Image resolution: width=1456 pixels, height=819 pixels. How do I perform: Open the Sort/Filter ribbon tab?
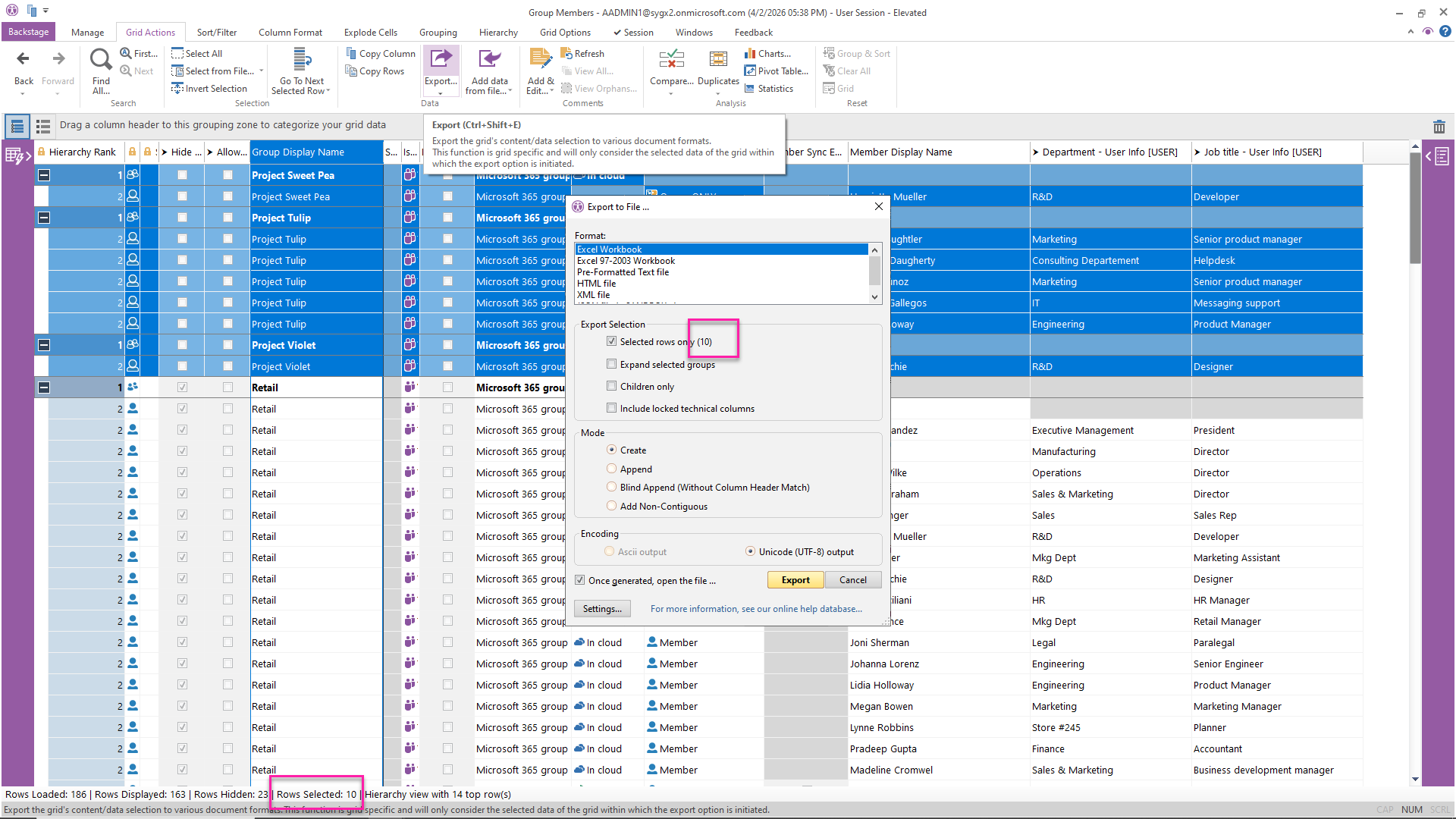(216, 33)
